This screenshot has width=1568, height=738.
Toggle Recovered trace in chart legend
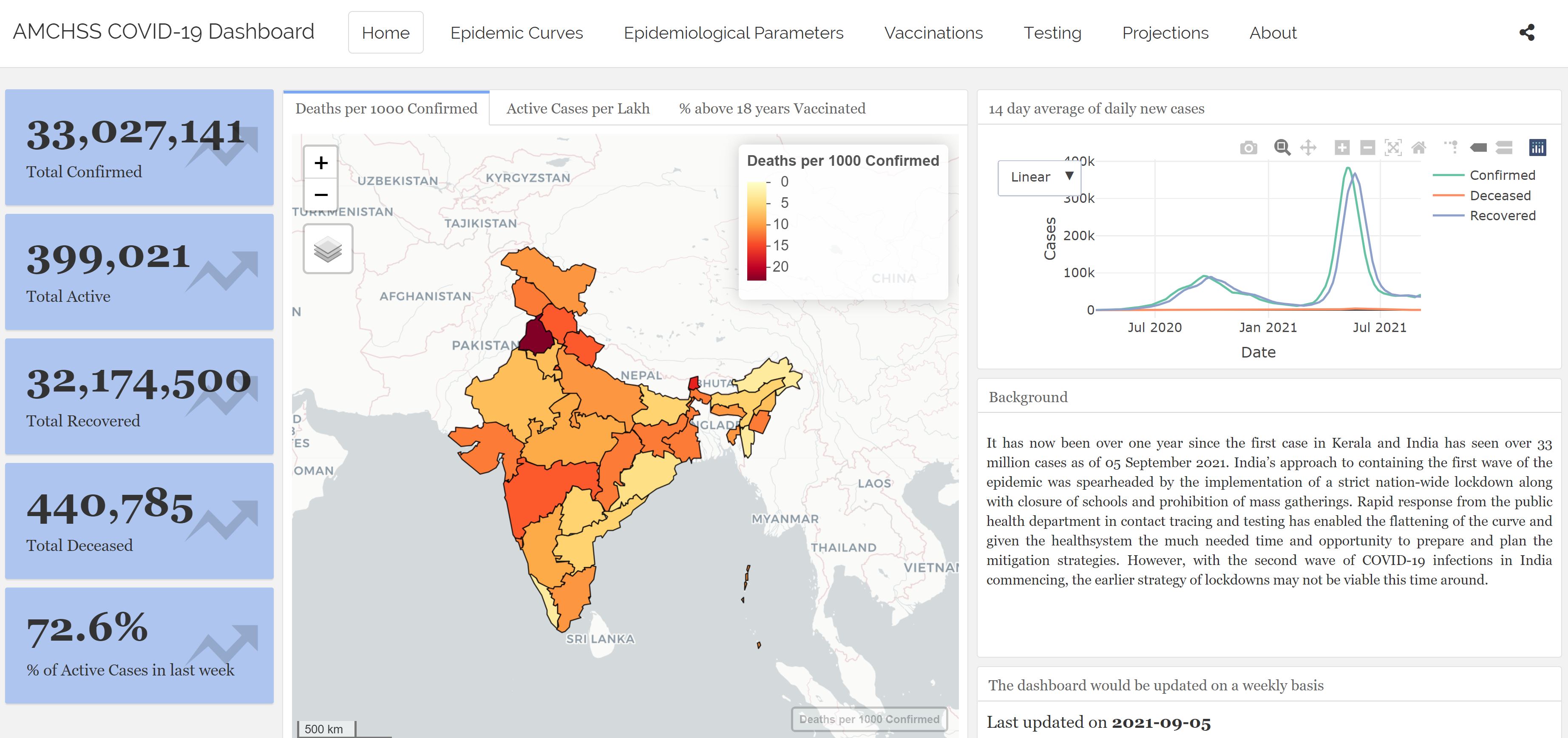1502,216
